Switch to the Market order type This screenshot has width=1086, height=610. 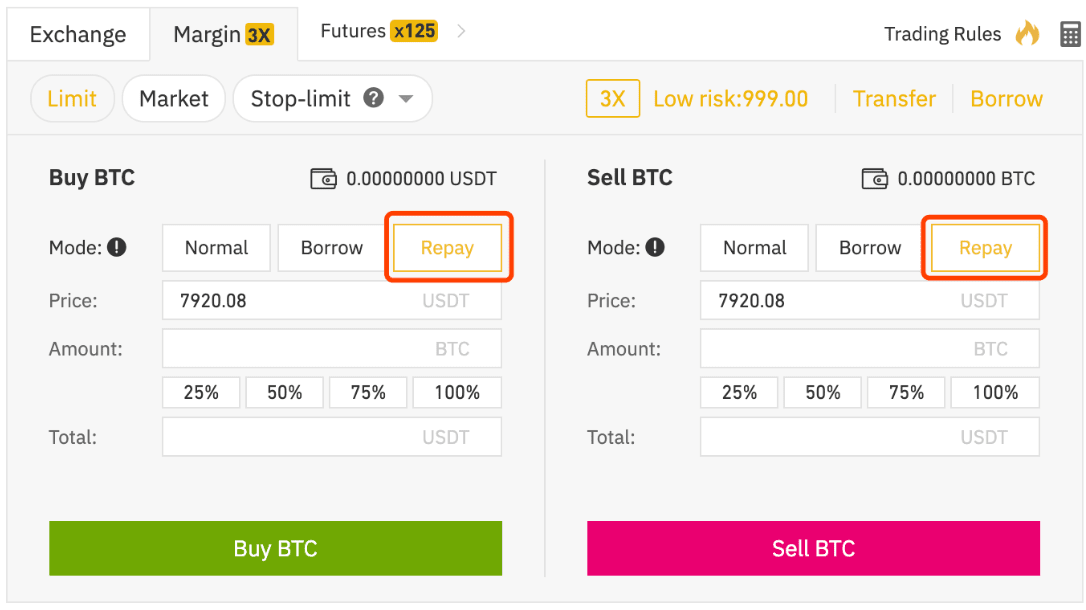(x=173, y=98)
